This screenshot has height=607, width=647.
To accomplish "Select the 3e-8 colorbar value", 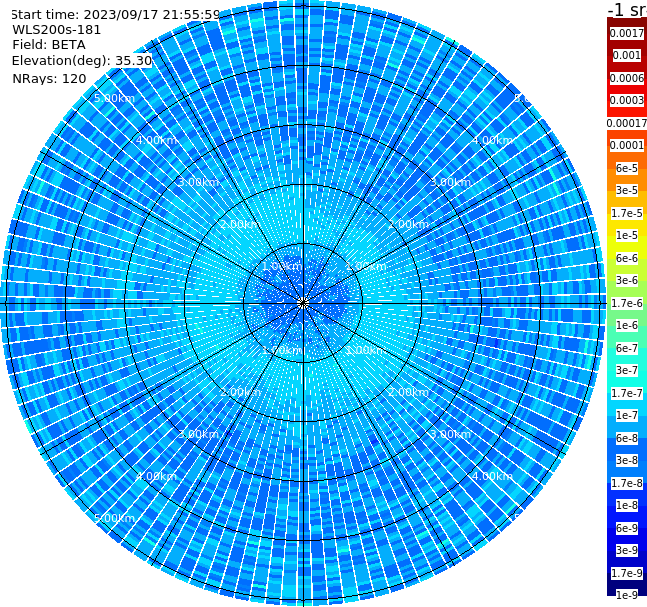I will pyautogui.click(x=627, y=460).
